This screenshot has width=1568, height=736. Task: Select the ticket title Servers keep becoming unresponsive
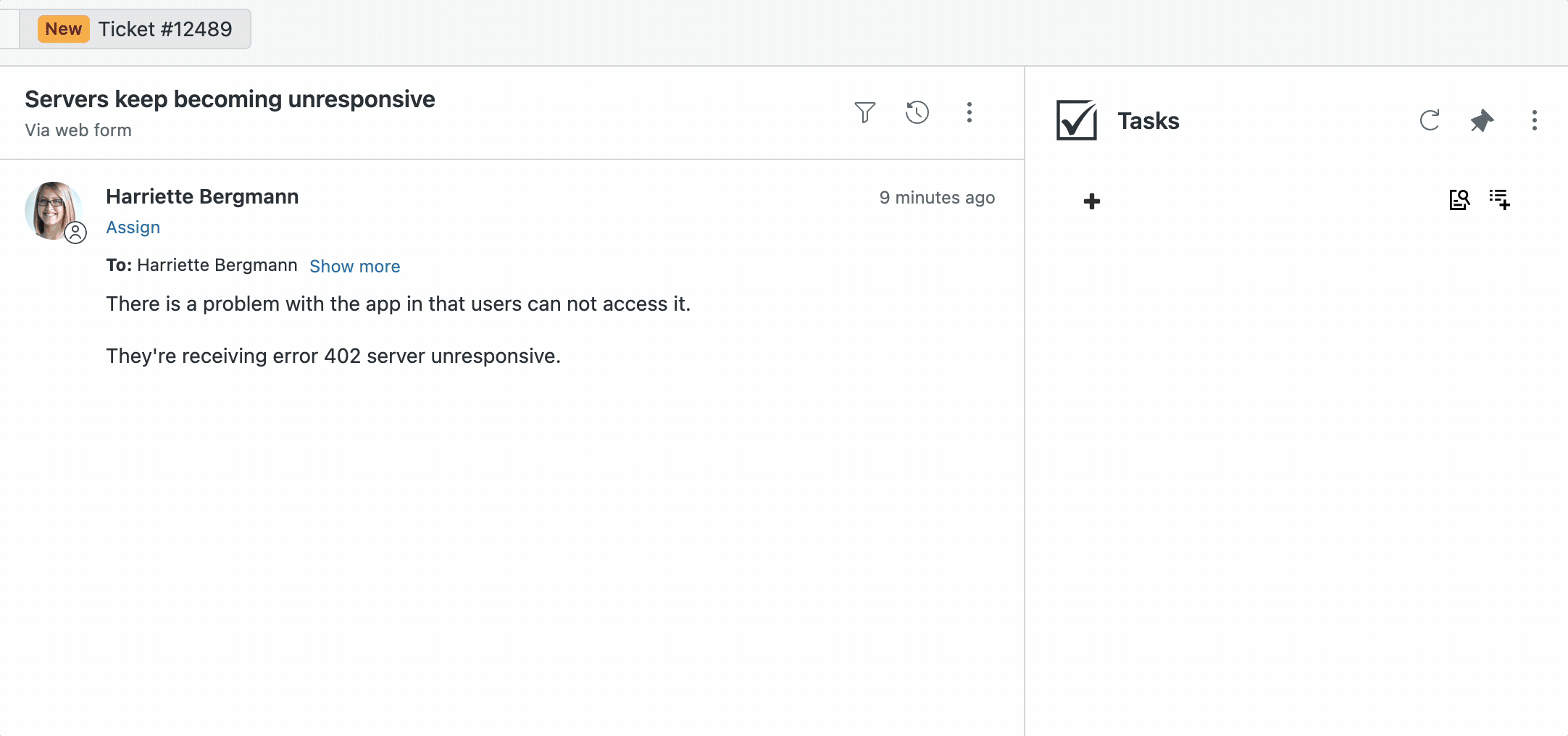coord(230,99)
